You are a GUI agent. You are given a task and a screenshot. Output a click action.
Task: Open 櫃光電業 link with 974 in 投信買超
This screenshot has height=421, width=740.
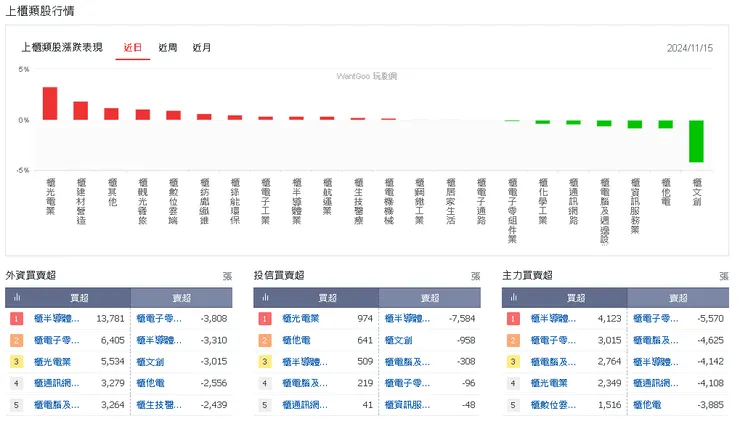[x=301, y=319]
